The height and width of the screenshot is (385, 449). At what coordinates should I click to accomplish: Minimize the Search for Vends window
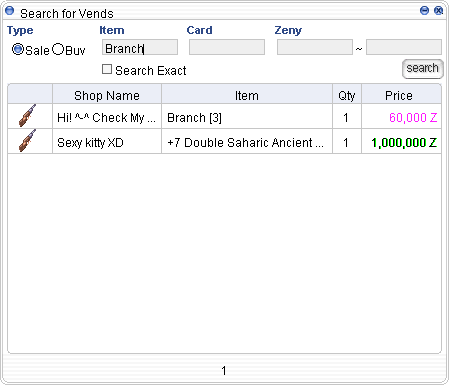point(424,11)
